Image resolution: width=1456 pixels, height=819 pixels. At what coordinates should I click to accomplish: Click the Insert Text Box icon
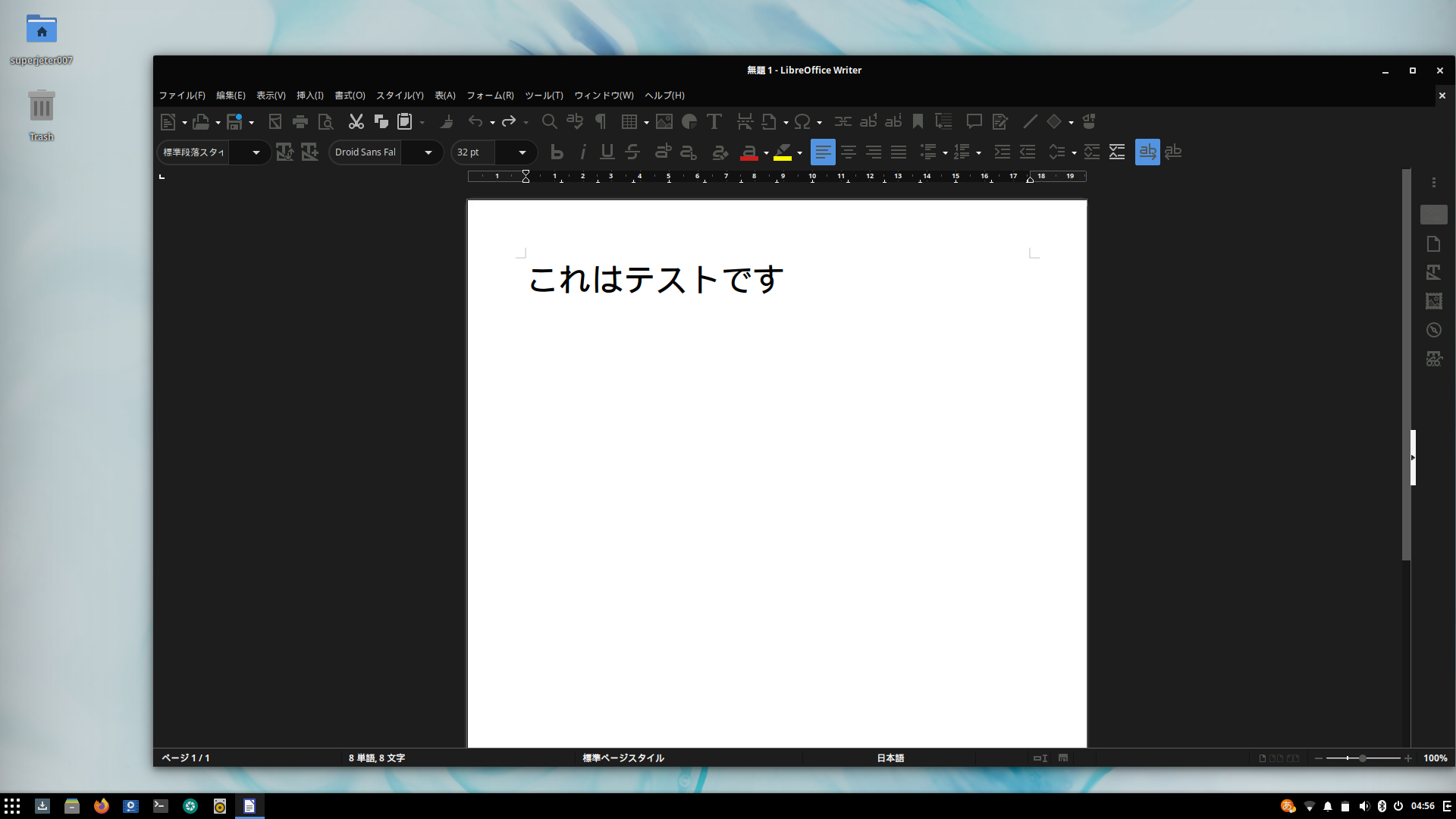click(x=714, y=121)
